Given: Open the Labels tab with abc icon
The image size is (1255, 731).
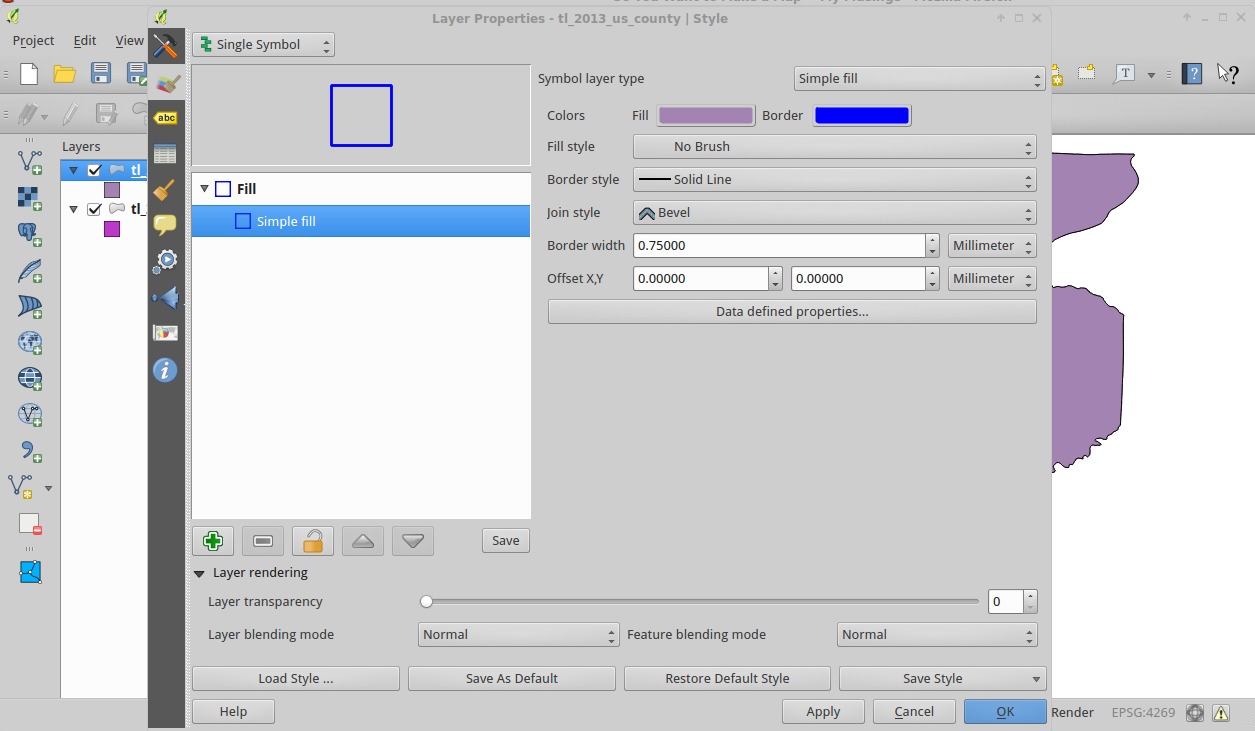Looking at the screenshot, I should 165,118.
